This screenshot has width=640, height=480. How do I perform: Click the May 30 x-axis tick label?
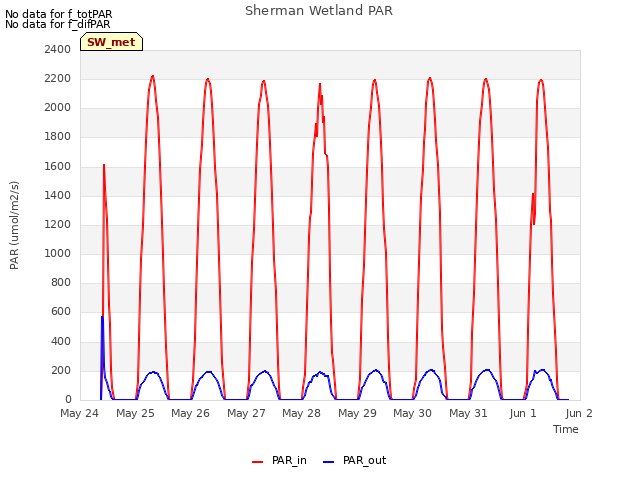pyautogui.click(x=413, y=413)
